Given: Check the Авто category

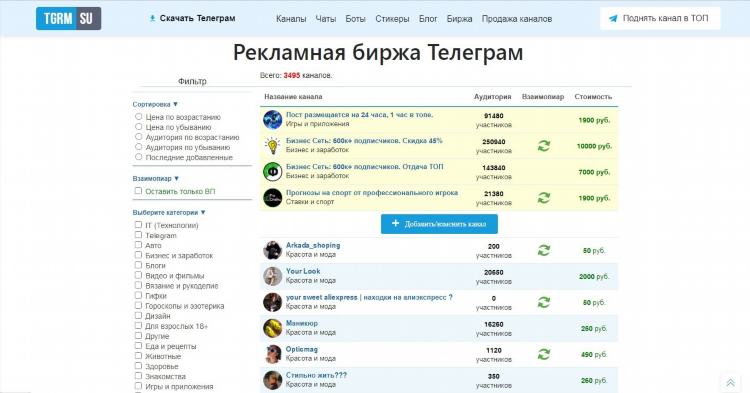Looking at the screenshot, I should tap(138, 245).
